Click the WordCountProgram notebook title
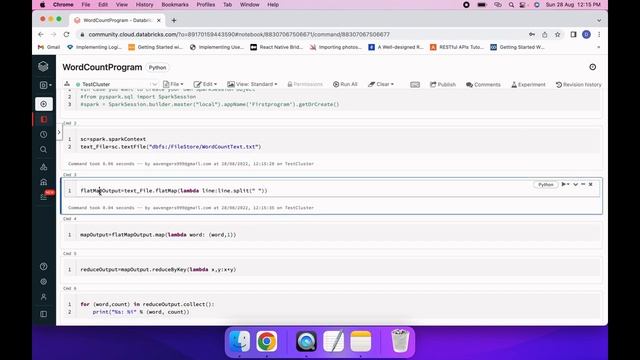The image size is (640, 360). (102, 67)
